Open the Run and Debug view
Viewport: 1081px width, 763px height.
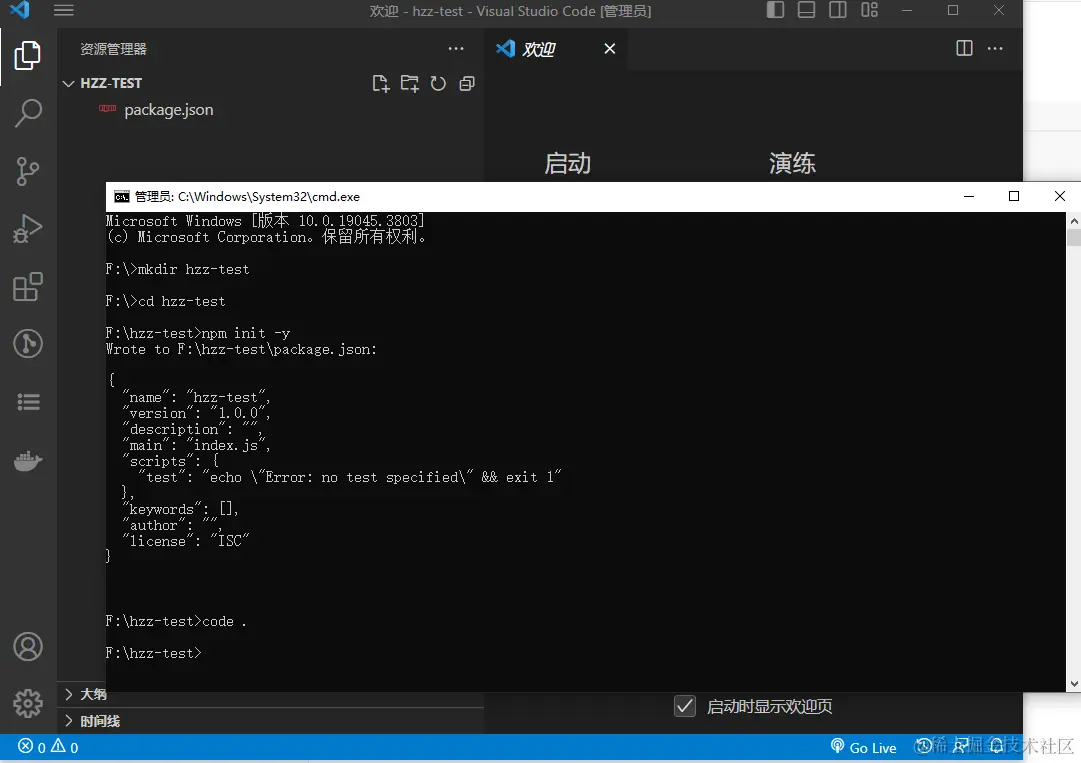28,229
